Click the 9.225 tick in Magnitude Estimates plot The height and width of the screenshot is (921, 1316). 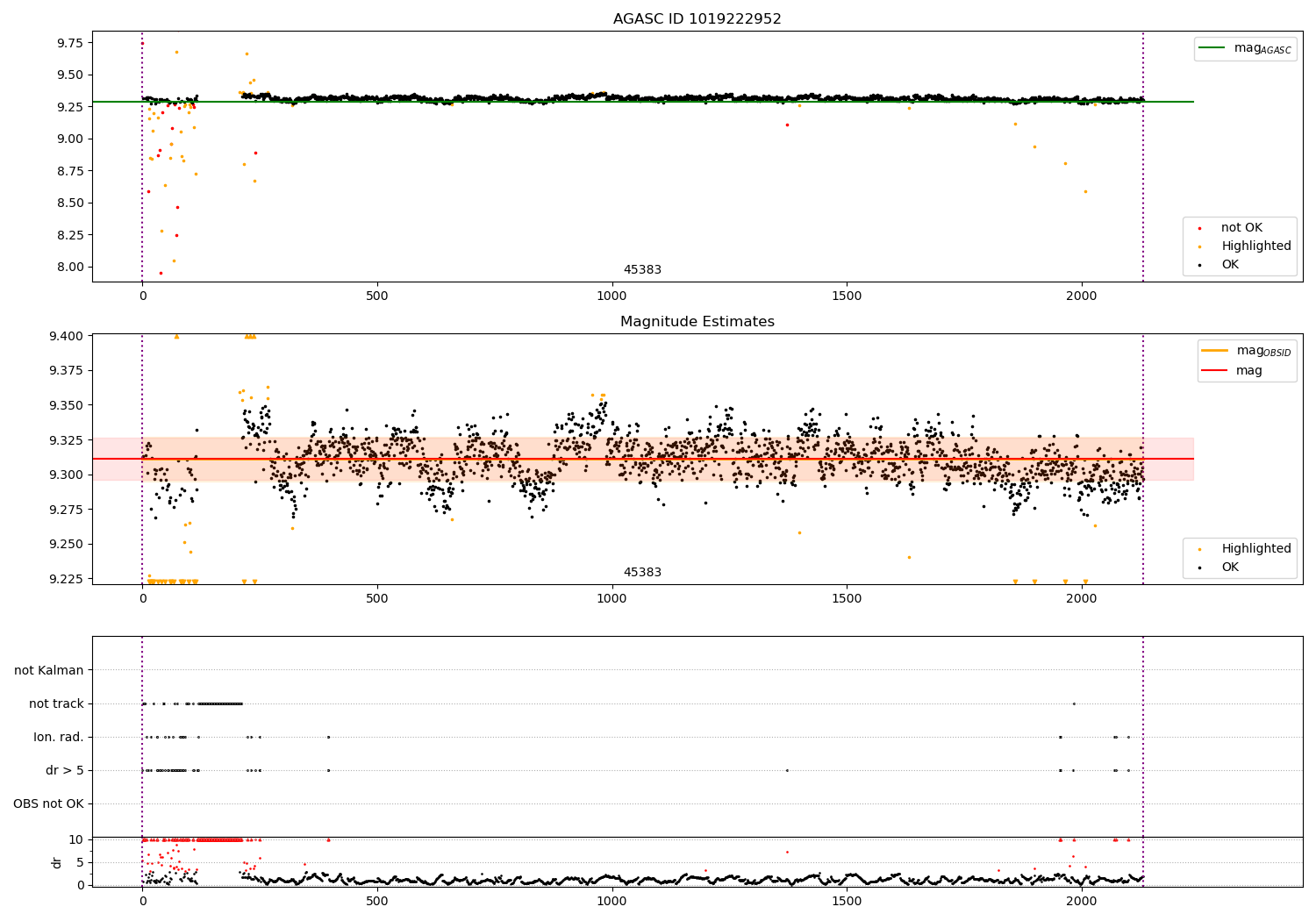tap(66, 579)
